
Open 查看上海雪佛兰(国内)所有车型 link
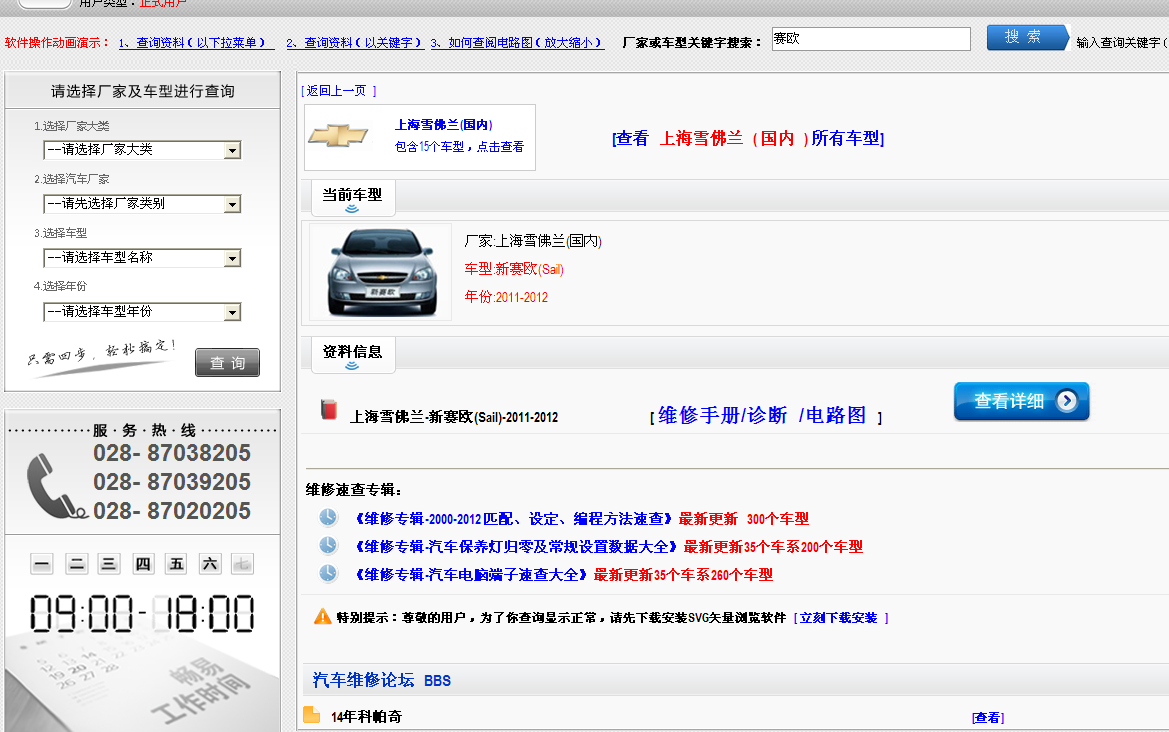748,139
